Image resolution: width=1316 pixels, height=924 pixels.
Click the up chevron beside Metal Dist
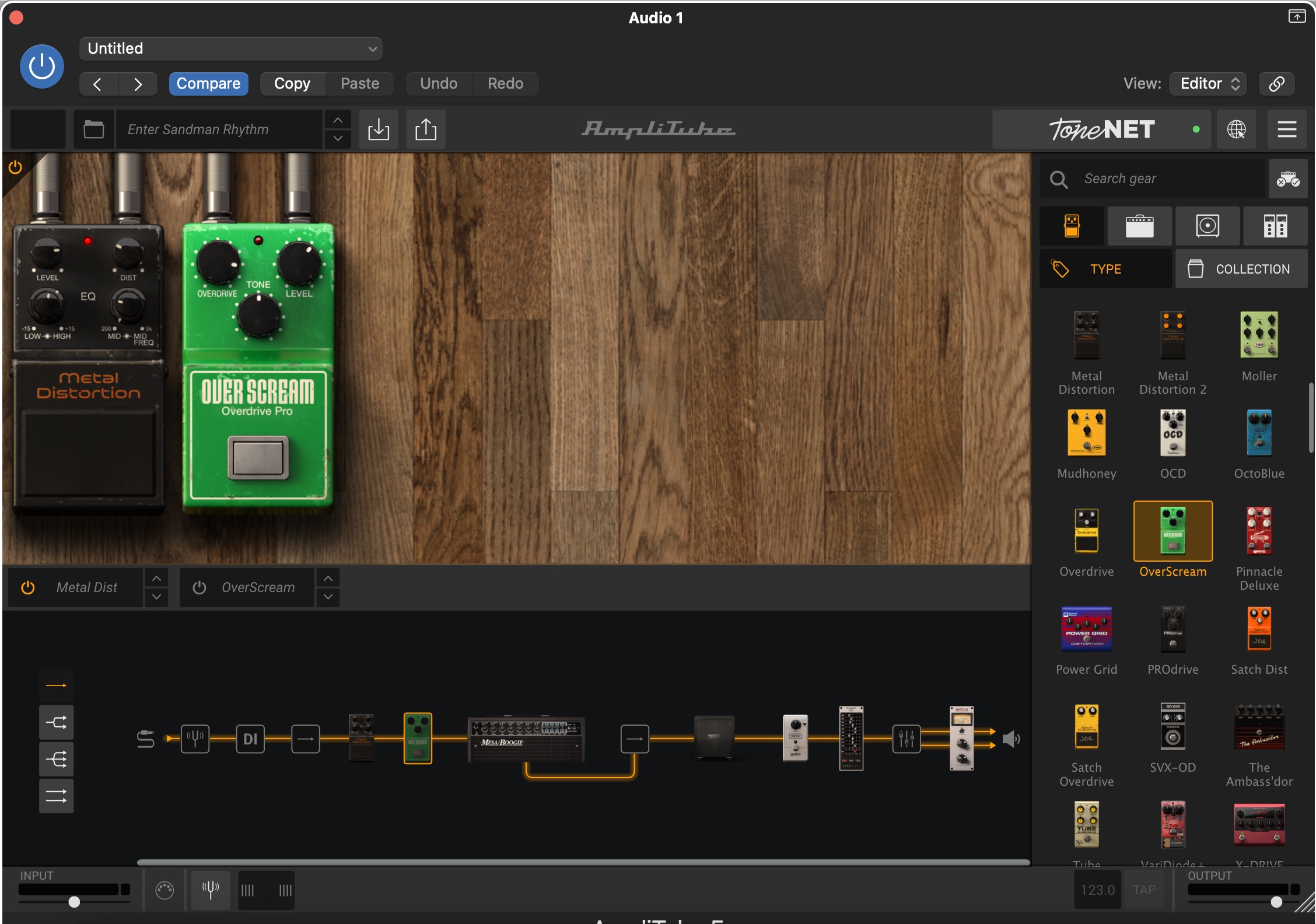156,578
